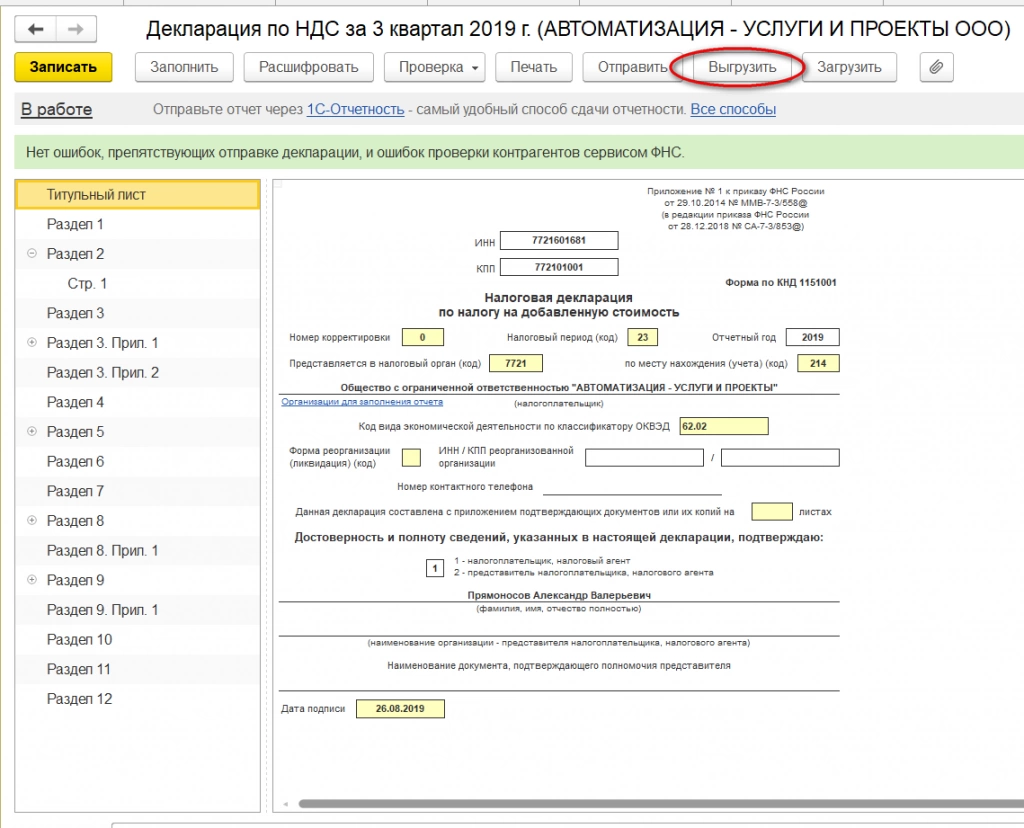1024x828 pixels.
Task: Open 'Организации для заполнения отчета' link
Action: click(x=362, y=402)
